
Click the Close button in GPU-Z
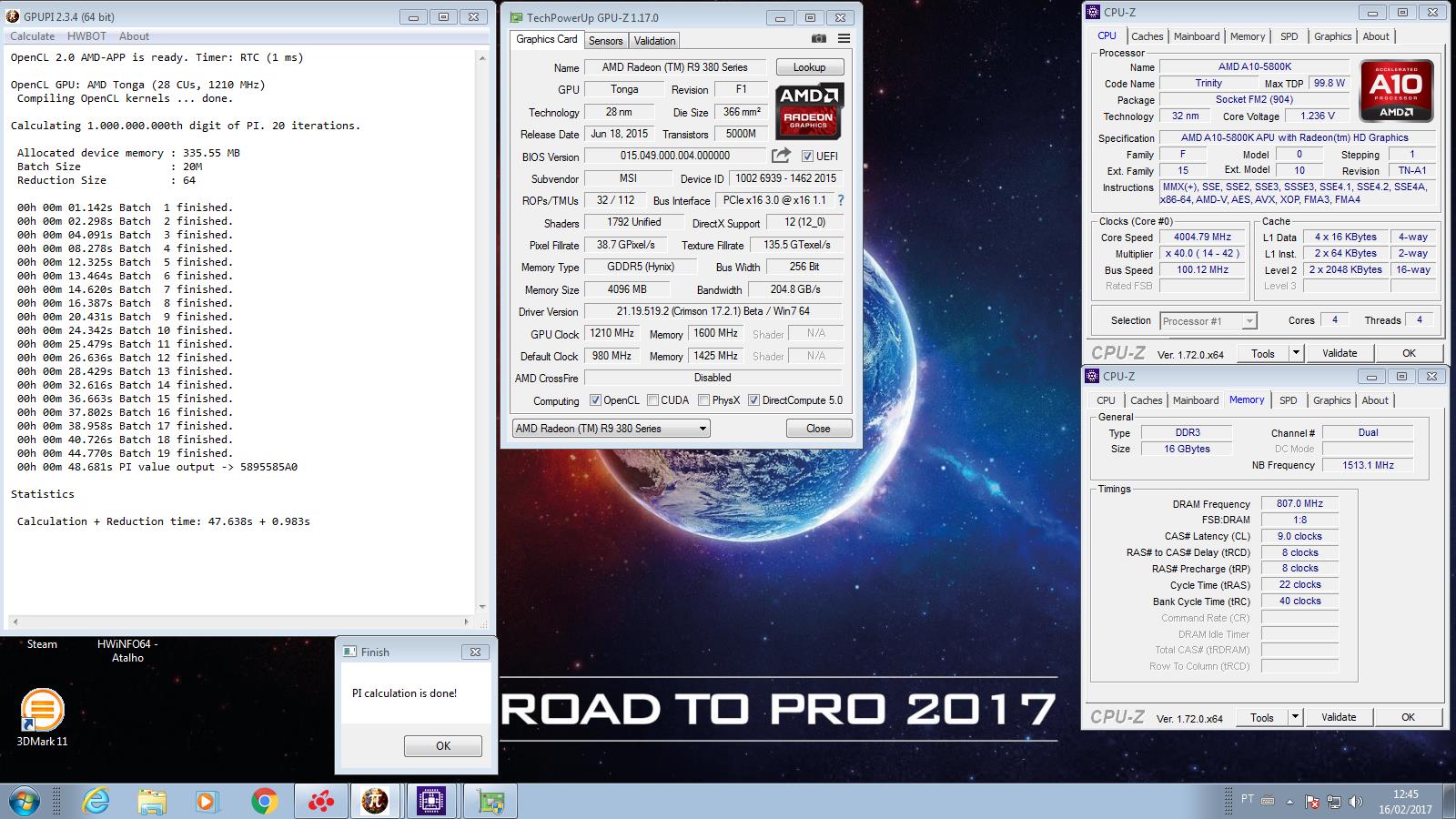[x=818, y=428]
